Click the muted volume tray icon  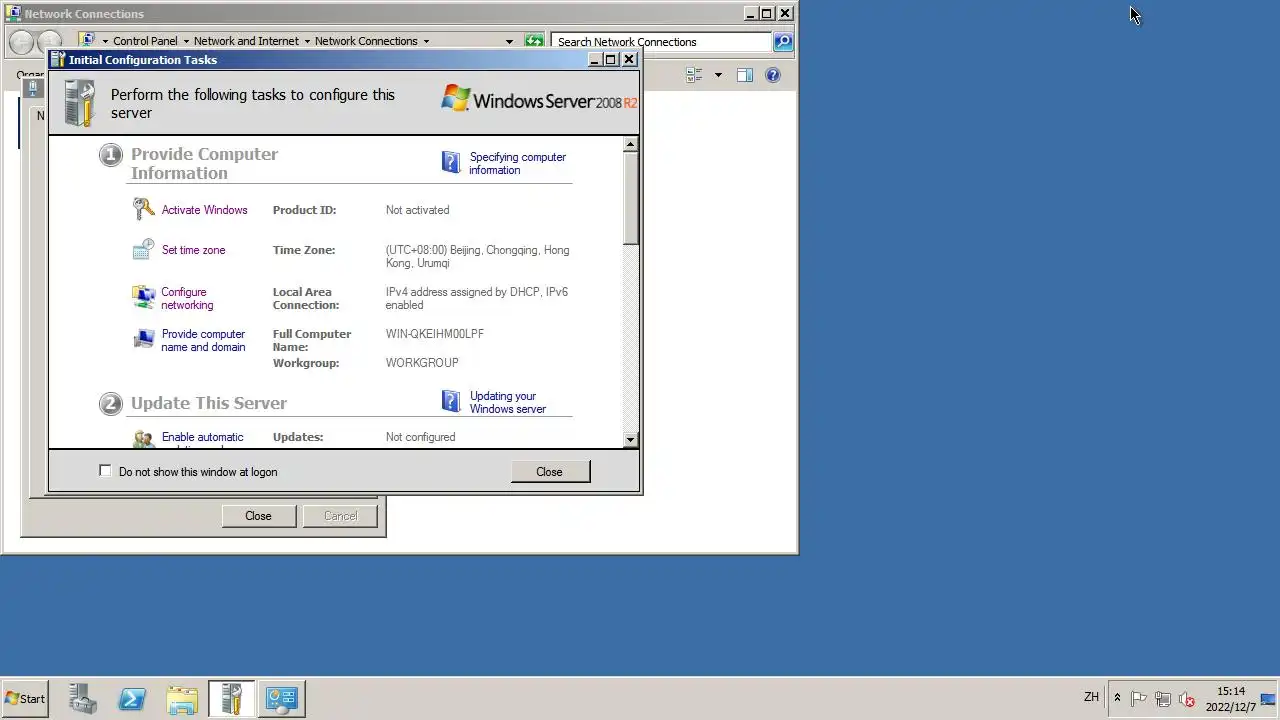click(1187, 698)
